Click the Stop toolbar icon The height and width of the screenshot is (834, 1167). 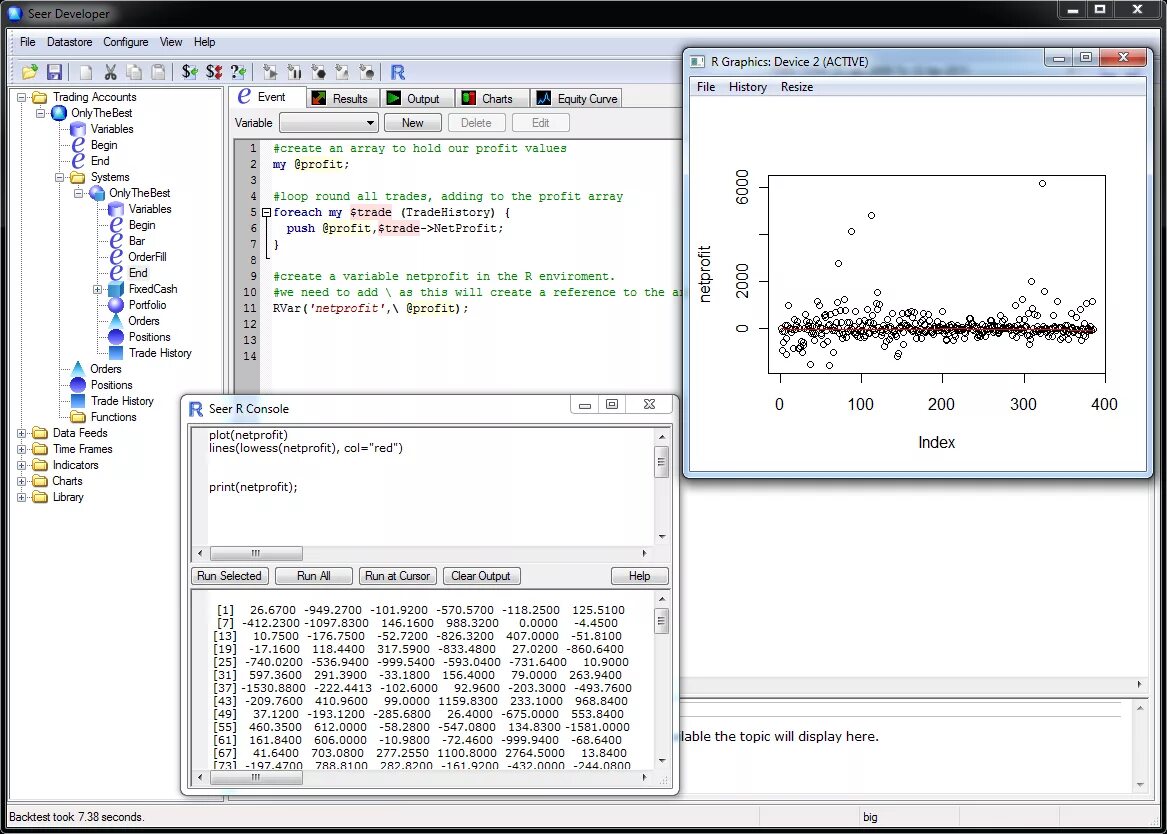click(319, 71)
